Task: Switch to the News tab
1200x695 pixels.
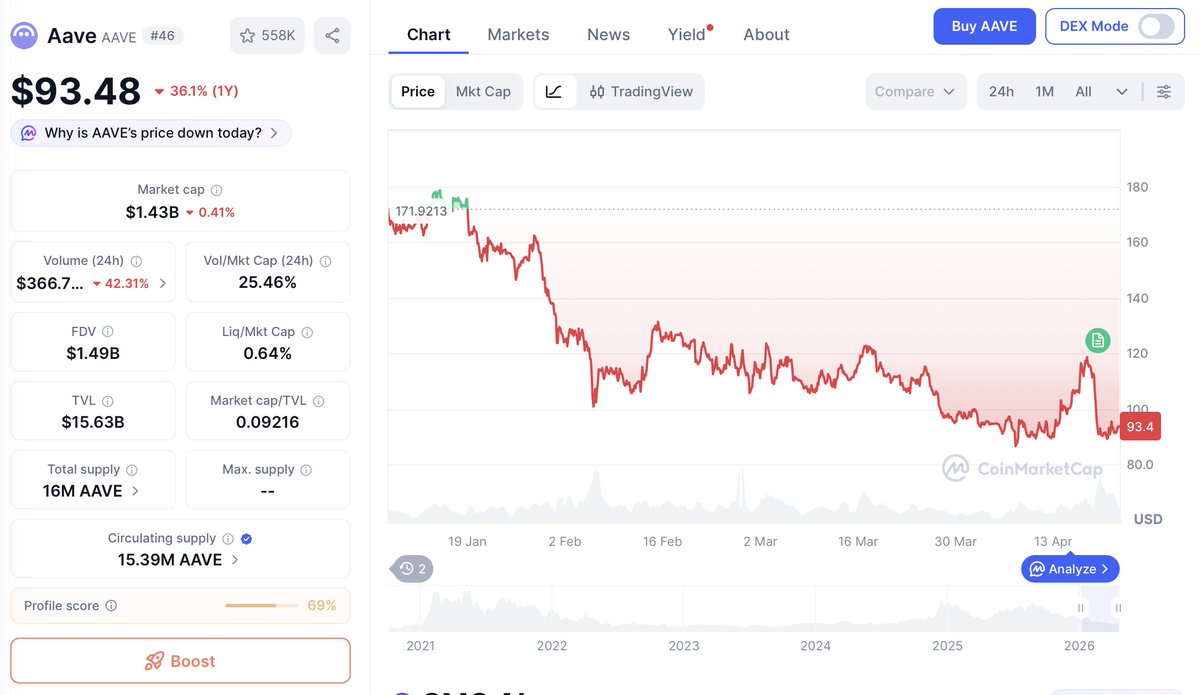Action: (x=608, y=35)
